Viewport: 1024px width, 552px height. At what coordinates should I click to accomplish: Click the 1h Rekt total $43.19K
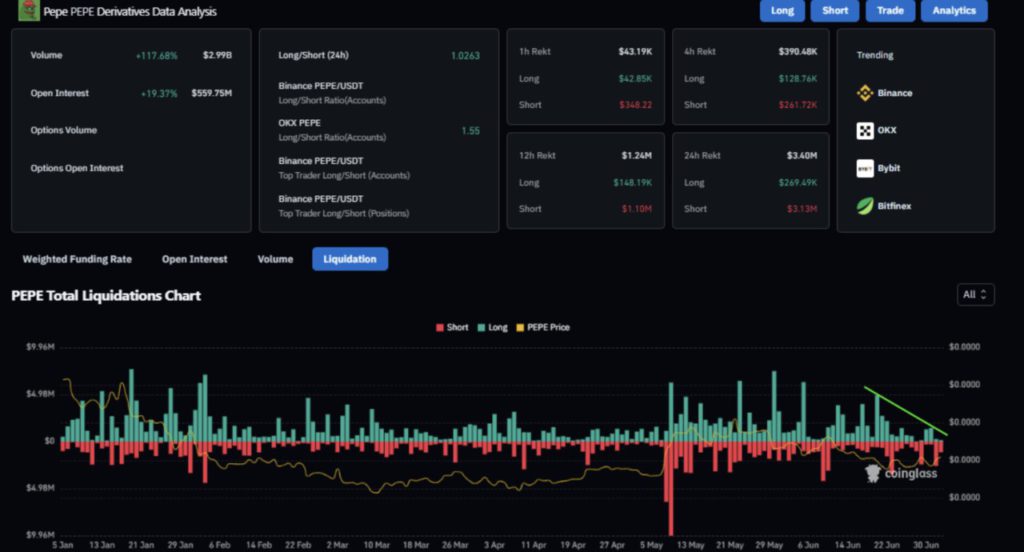(635, 52)
